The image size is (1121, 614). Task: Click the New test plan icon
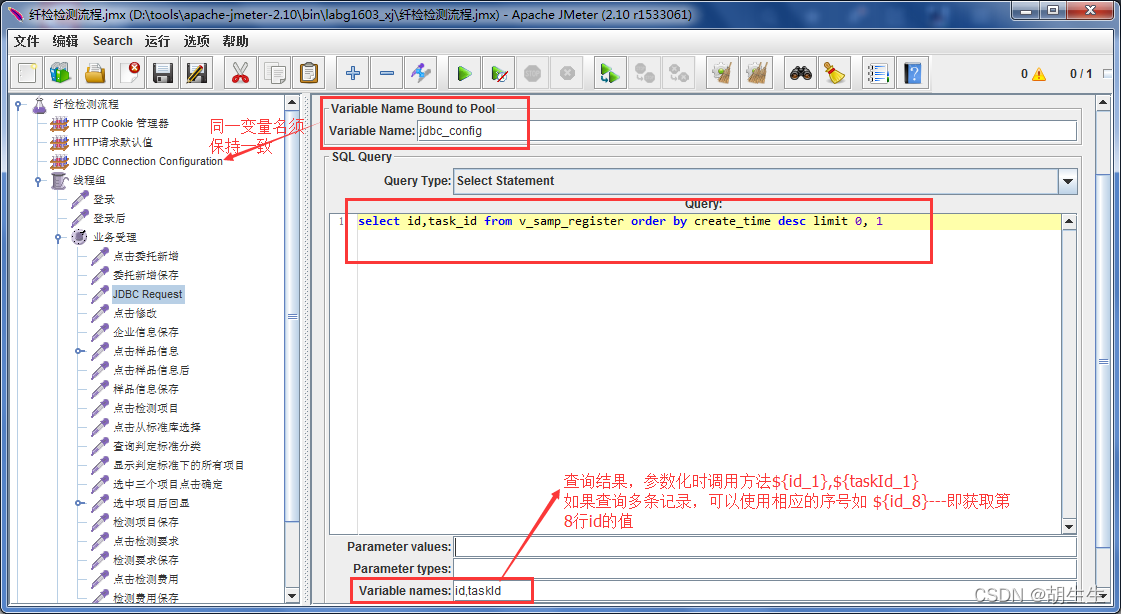point(28,73)
